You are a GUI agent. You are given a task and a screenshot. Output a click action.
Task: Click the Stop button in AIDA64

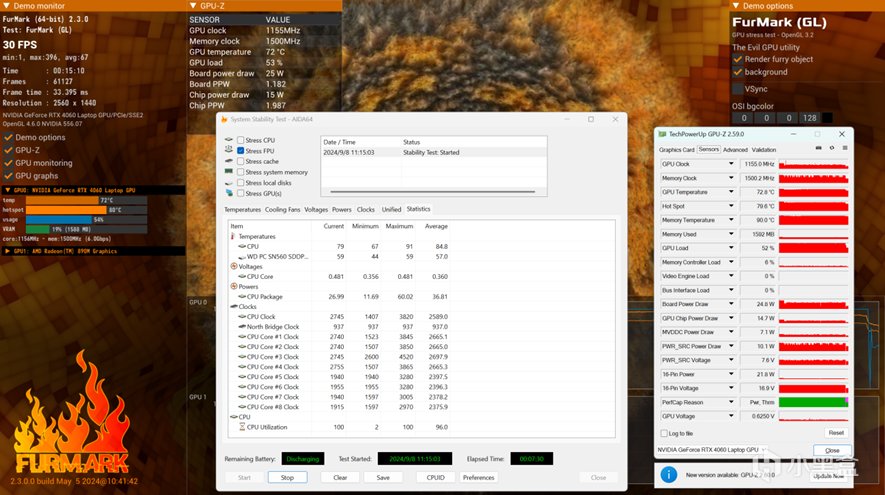point(287,478)
